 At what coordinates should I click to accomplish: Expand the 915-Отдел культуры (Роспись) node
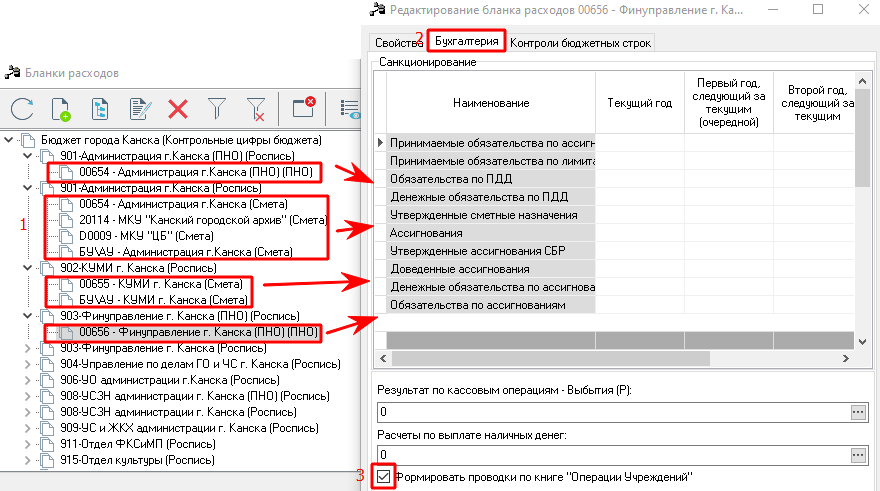(x=28, y=460)
